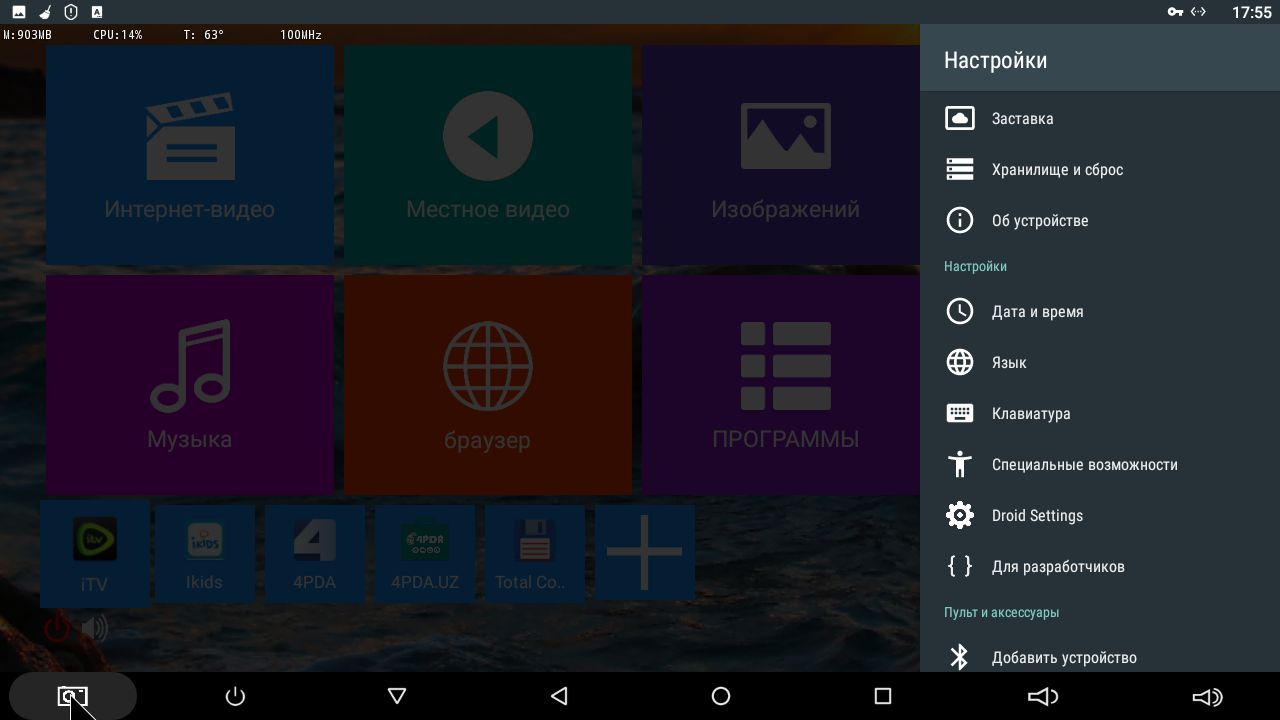Click the storage stack icon

pyautogui.click(x=960, y=169)
